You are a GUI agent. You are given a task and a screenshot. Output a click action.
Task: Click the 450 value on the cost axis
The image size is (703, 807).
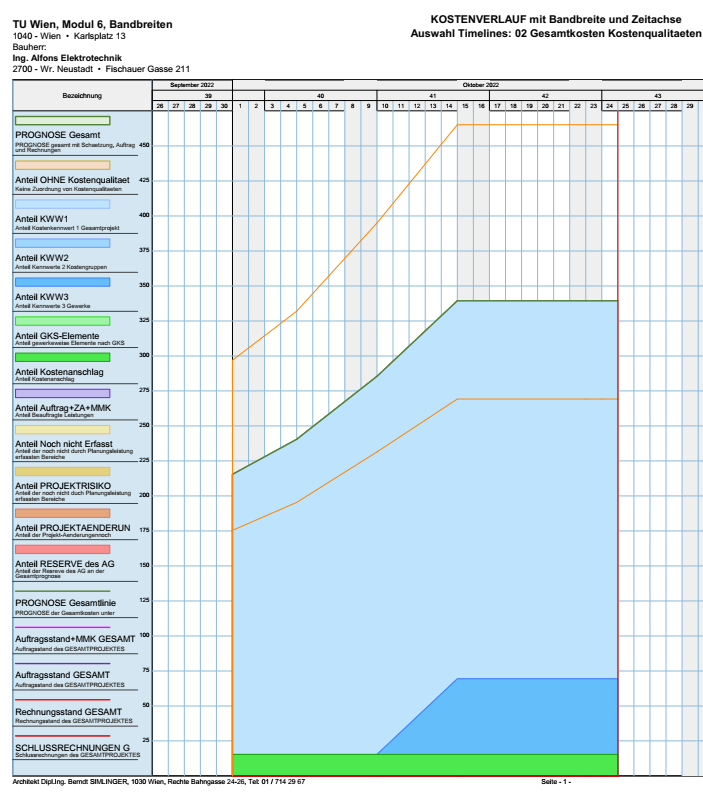(144, 145)
